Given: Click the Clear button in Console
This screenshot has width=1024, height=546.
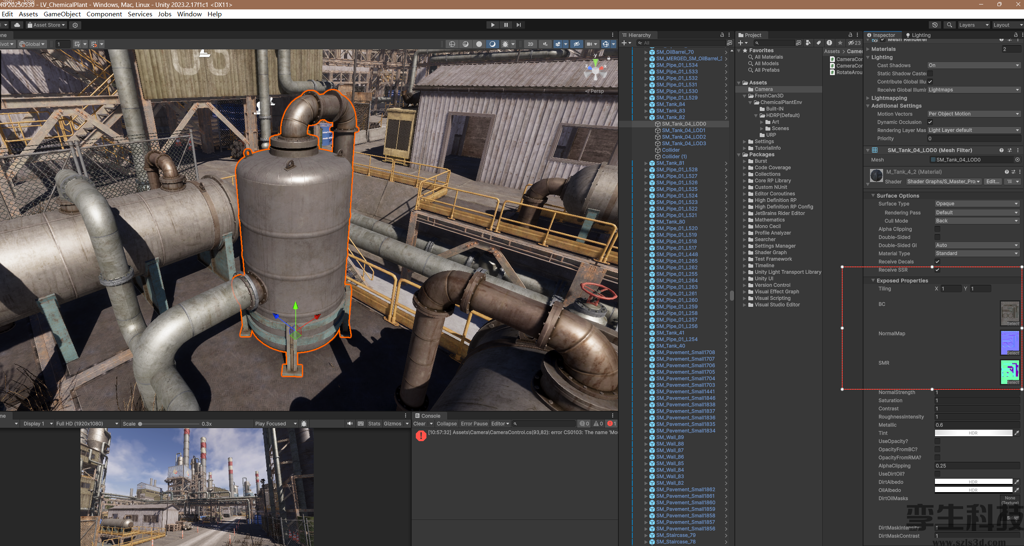Looking at the screenshot, I should (x=419, y=423).
